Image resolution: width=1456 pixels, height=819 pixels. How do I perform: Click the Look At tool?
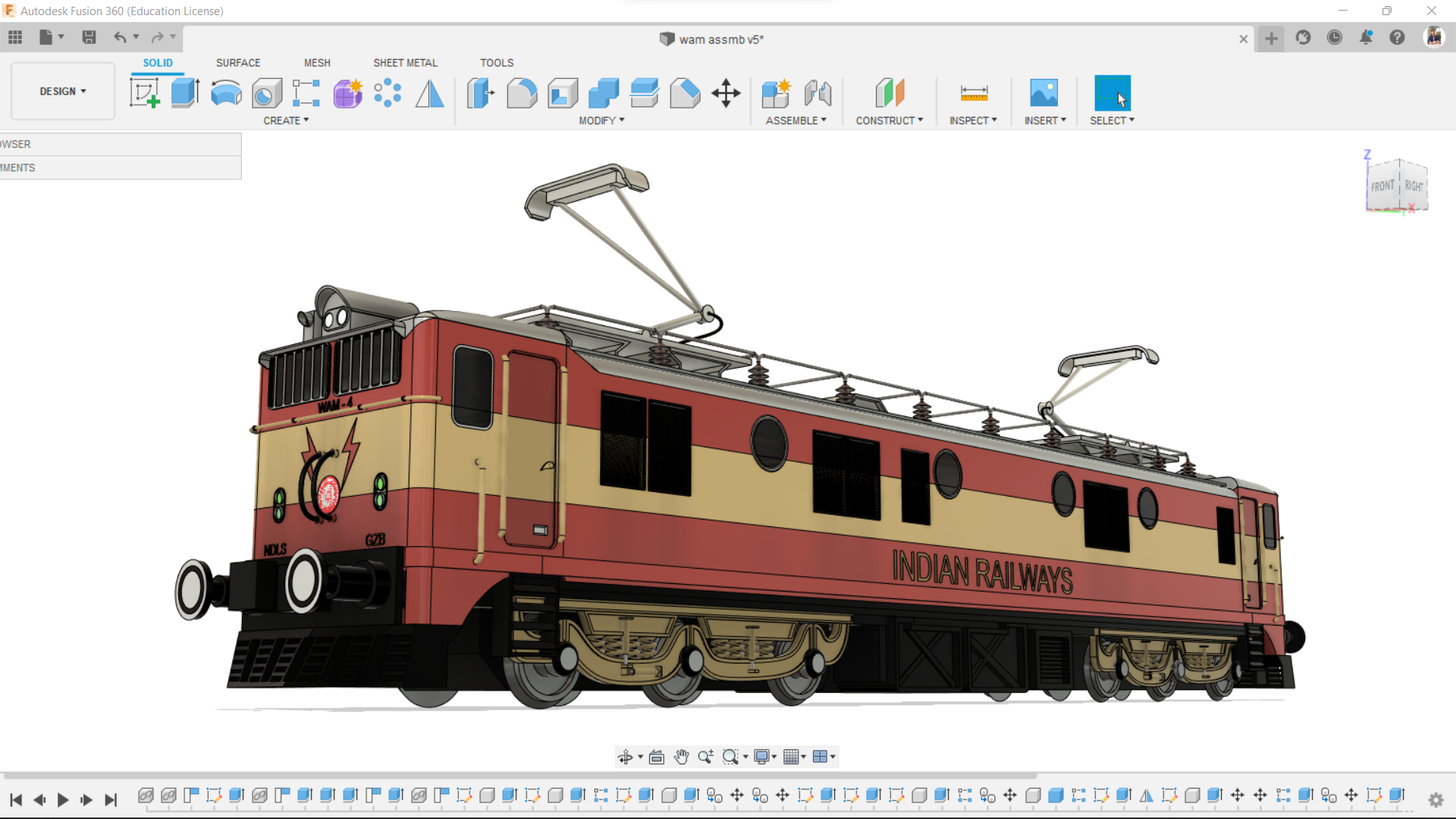coord(657,757)
